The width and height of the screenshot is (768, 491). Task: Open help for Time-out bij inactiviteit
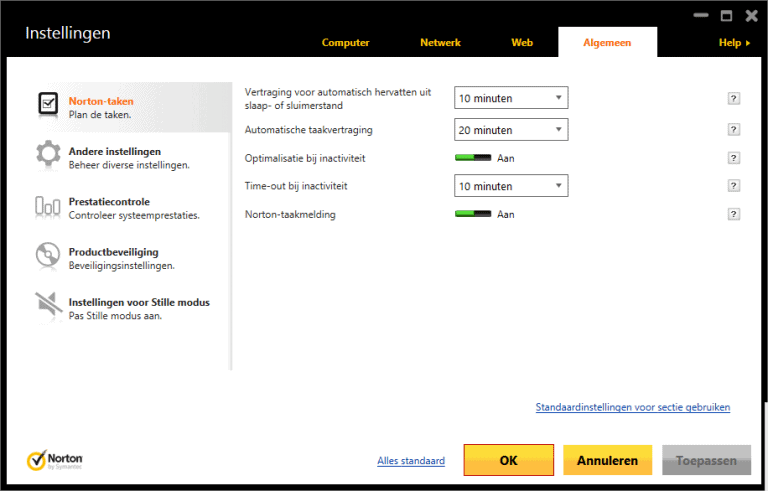[x=733, y=186]
